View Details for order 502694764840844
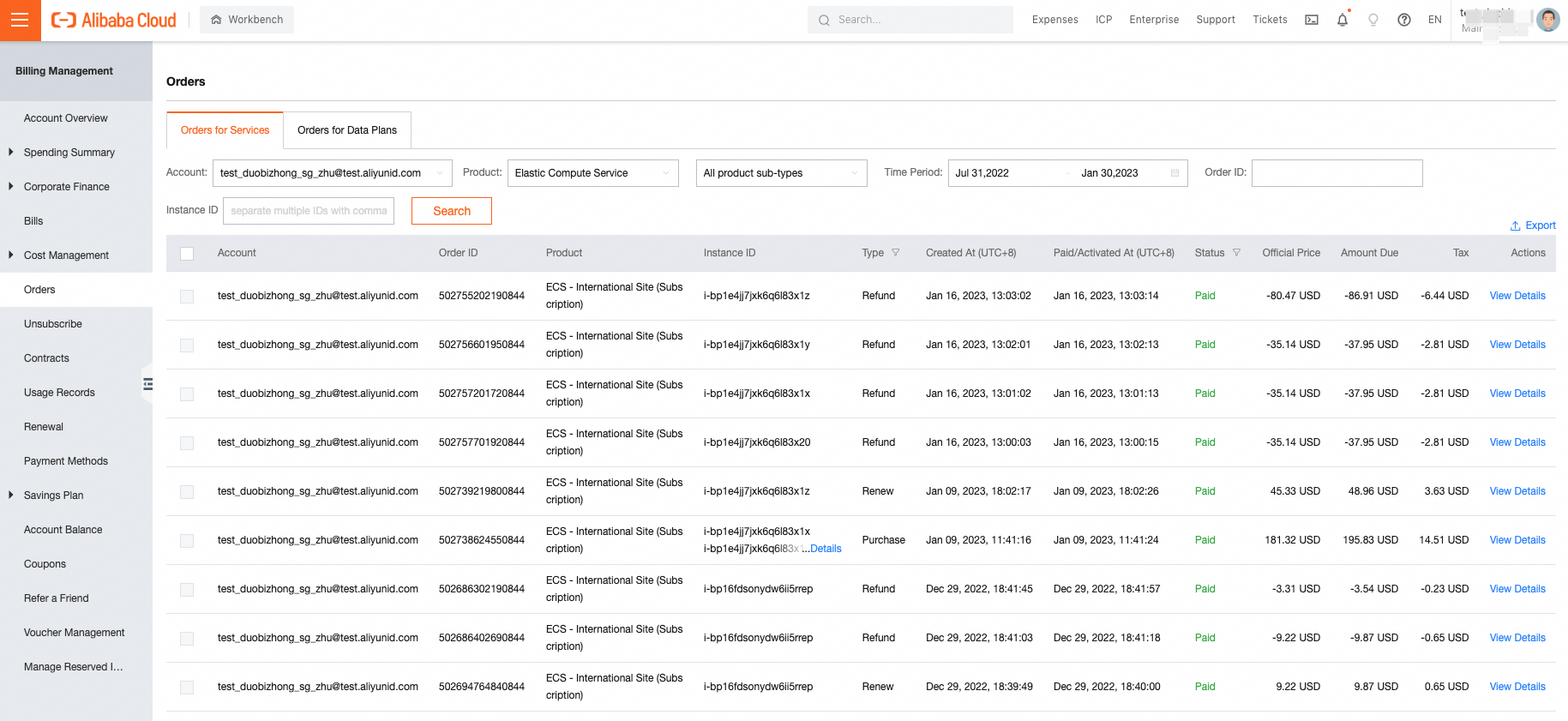The image size is (1568, 721). 1517,687
